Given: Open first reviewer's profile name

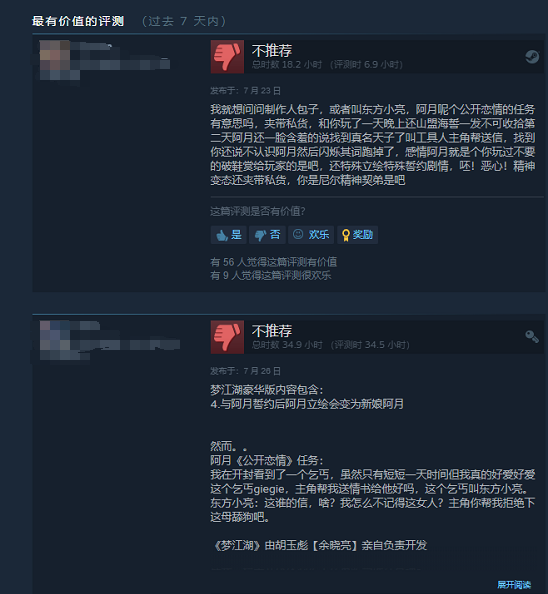Looking at the screenshot, I should tap(91, 47).
